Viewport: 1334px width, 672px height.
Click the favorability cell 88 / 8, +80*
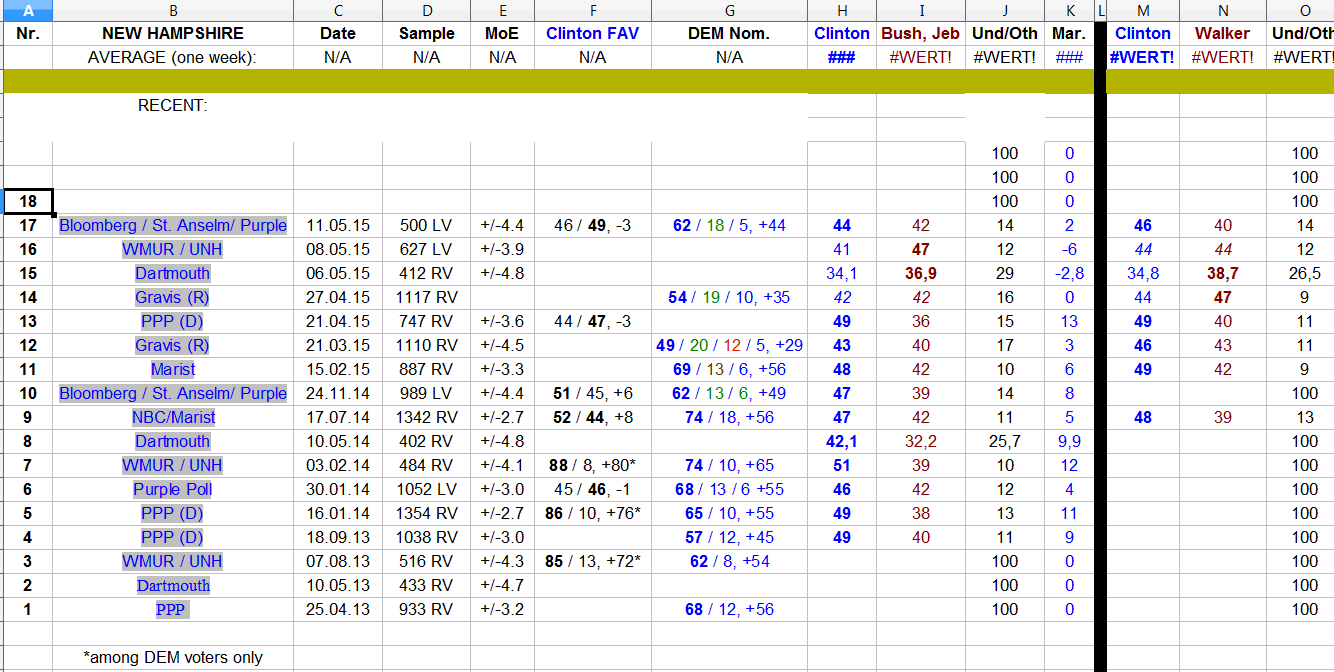(x=593, y=465)
